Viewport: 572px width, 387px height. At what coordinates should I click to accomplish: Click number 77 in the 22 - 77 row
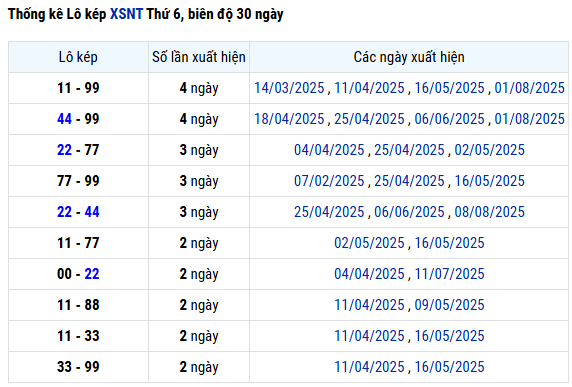[x=92, y=150]
